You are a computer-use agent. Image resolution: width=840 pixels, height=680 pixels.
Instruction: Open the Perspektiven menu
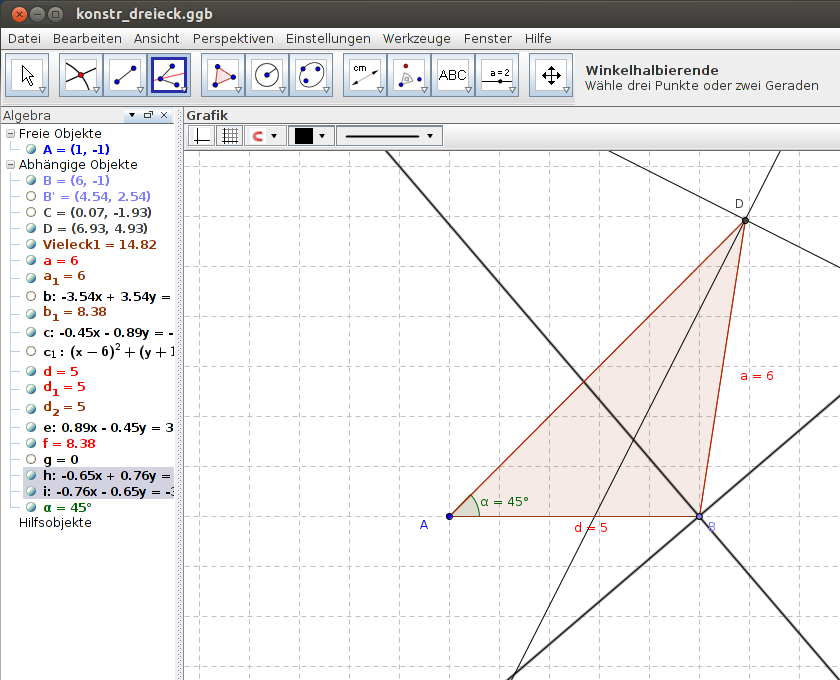233,38
